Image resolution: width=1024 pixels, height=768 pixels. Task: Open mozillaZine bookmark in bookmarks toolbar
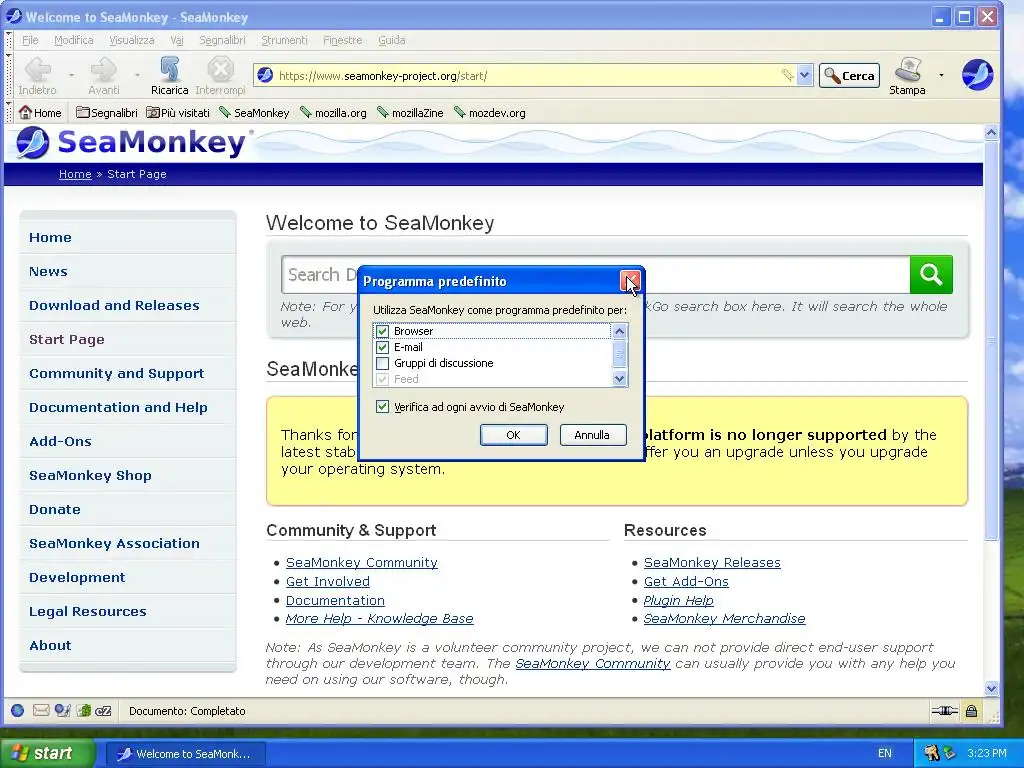(x=410, y=112)
